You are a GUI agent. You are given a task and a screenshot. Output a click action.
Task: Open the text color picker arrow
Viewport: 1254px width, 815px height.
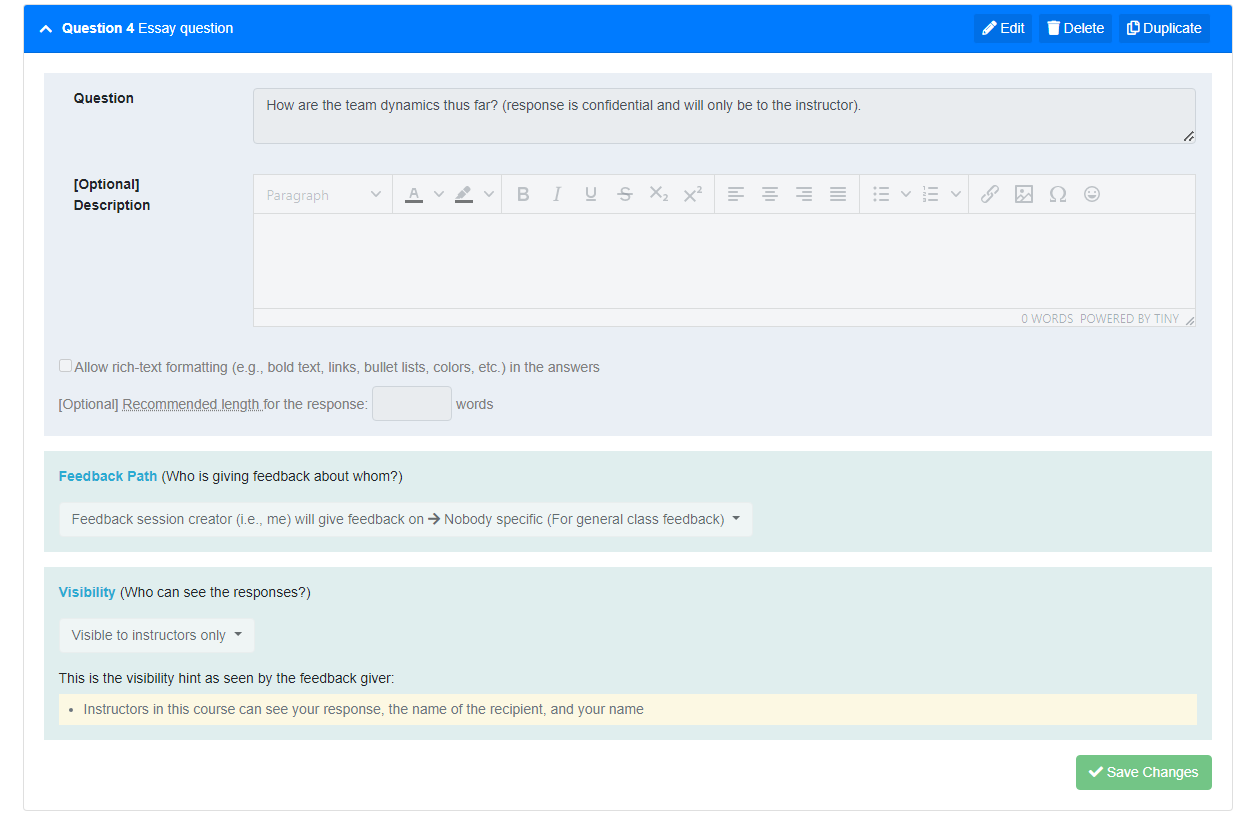tap(438, 195)
